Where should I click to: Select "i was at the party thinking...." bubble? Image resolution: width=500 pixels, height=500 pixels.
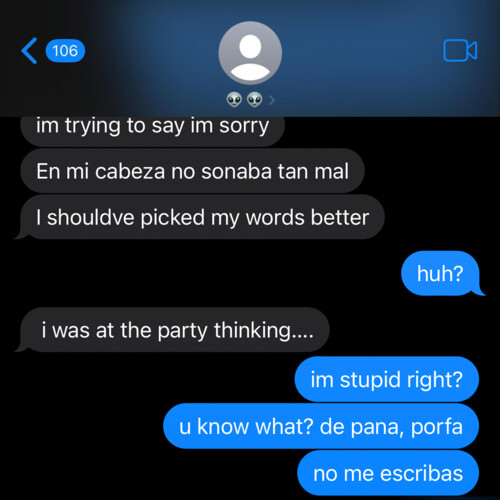tap(173, 330)
